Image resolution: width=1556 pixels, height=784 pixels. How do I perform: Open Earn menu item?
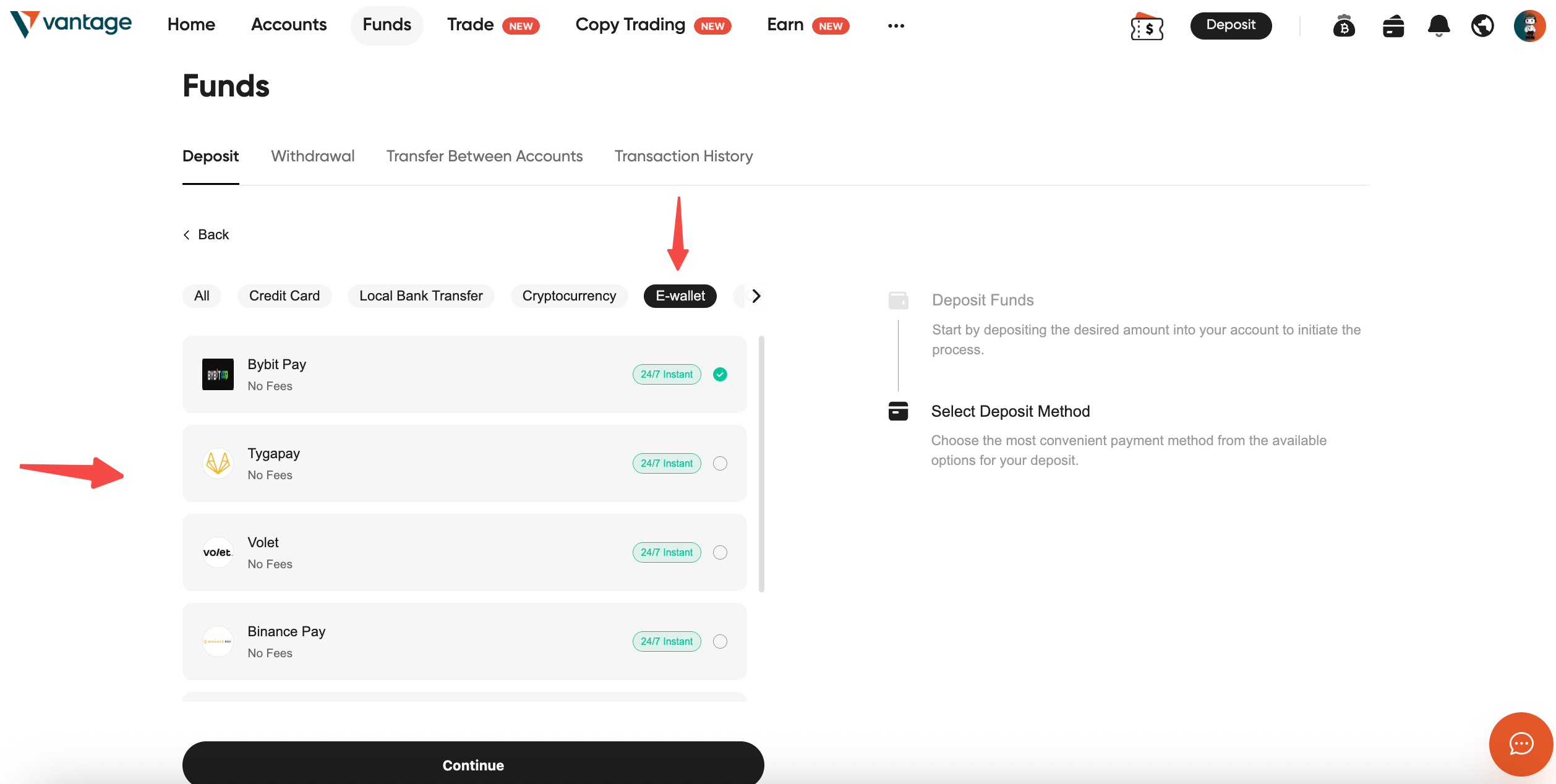click(x=785, y=25)
